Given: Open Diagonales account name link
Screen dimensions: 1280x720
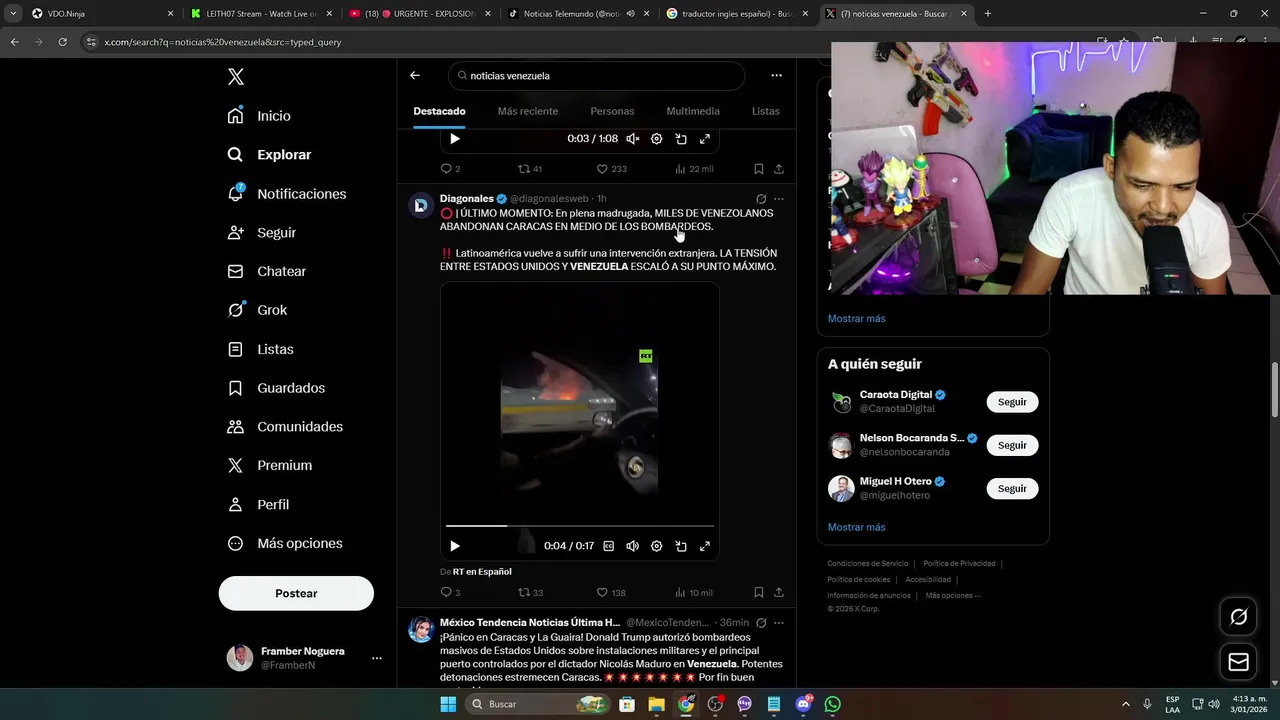Looking at the screenshot, I should click(467, 198).
